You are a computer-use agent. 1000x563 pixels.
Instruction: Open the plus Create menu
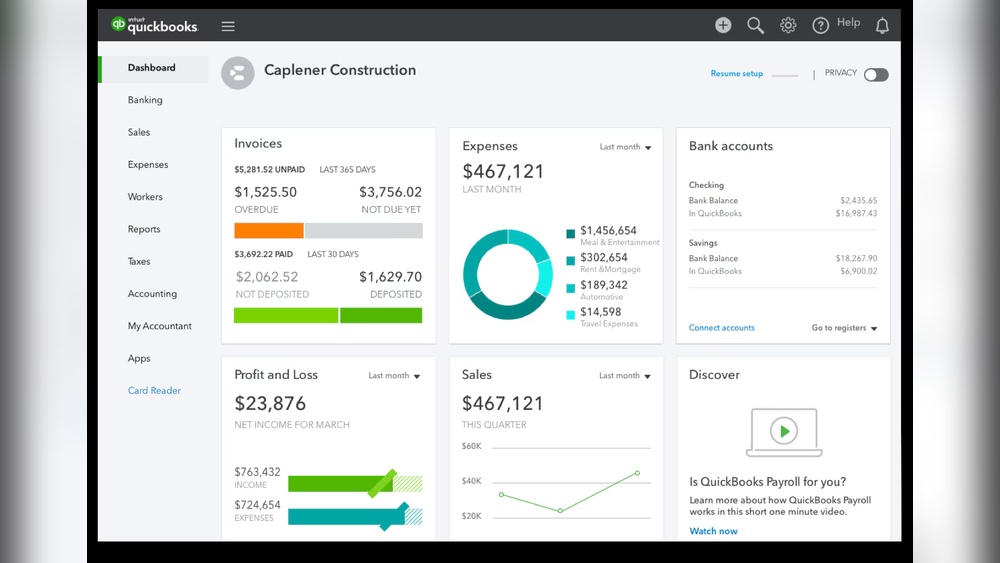tap(723, 25)
